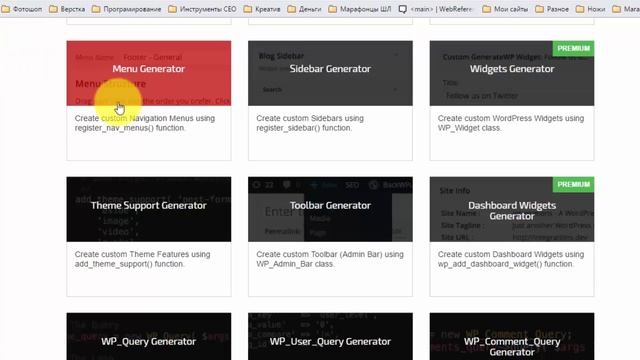The height and width of the screenshot is (360, 640).
Task: Open the Креатив bookmarks folder
Action: pos(262,9)
